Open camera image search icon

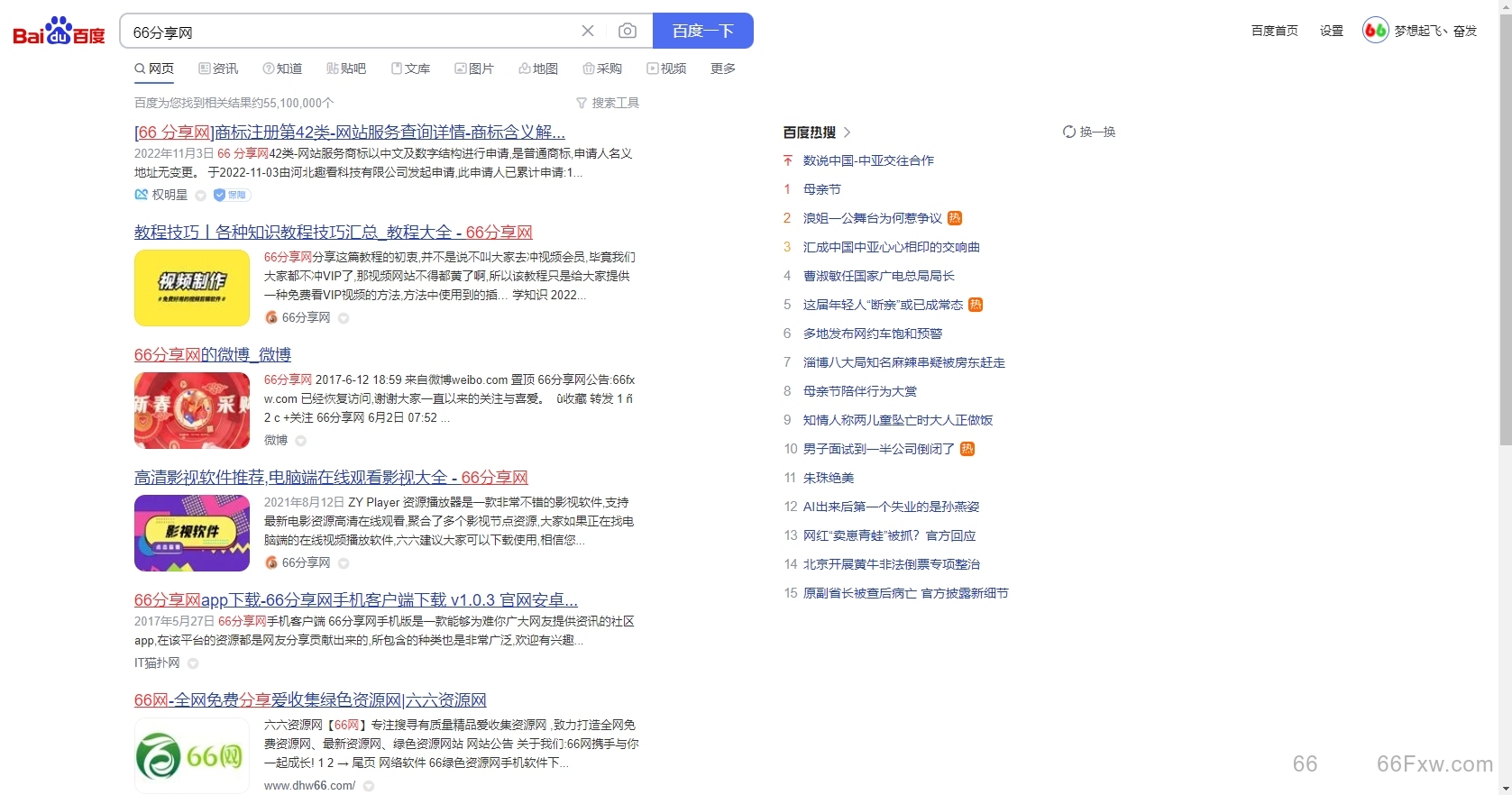[628, 31]
